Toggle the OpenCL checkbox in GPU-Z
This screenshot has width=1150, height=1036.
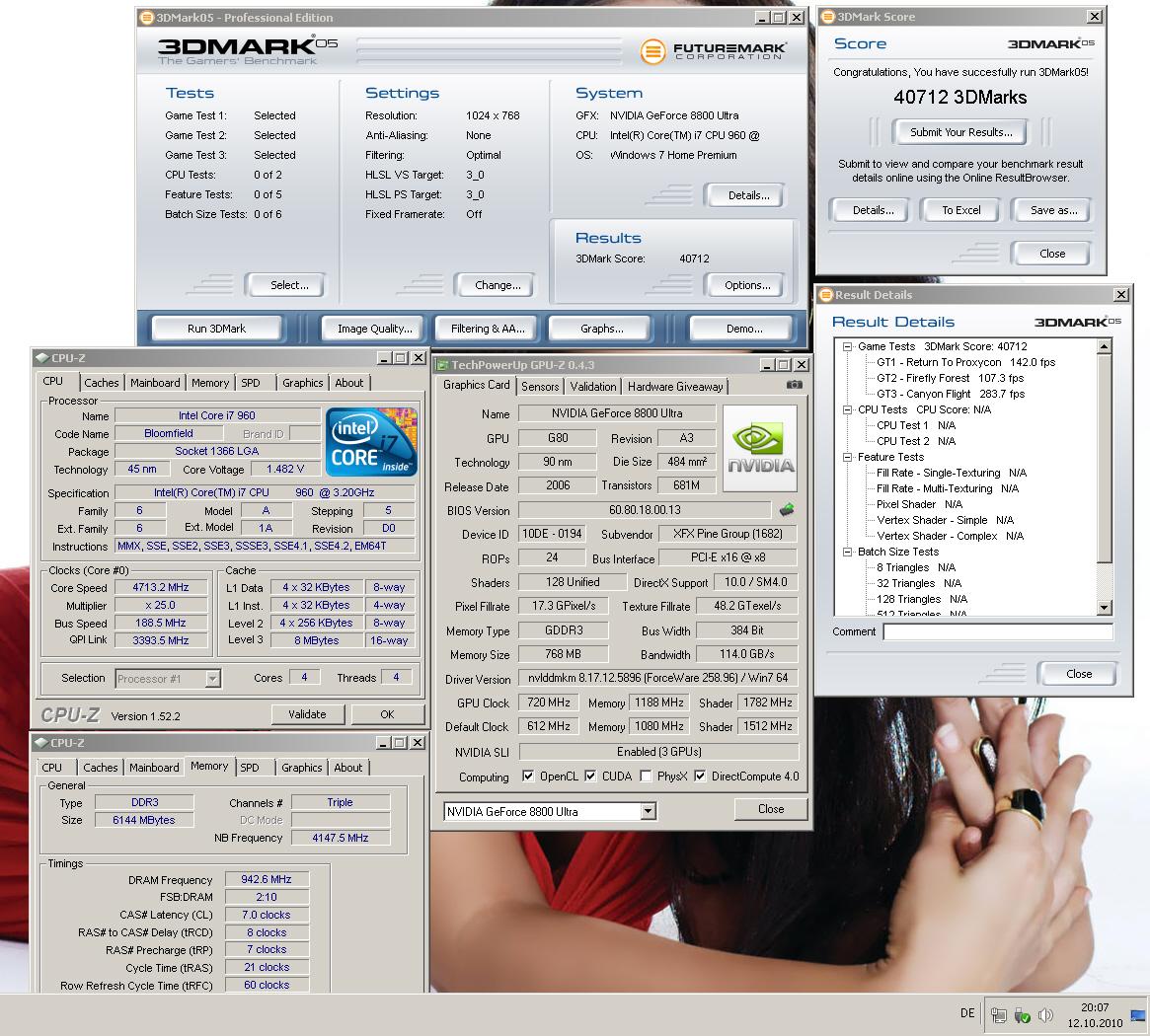click(x=527, y=776)
